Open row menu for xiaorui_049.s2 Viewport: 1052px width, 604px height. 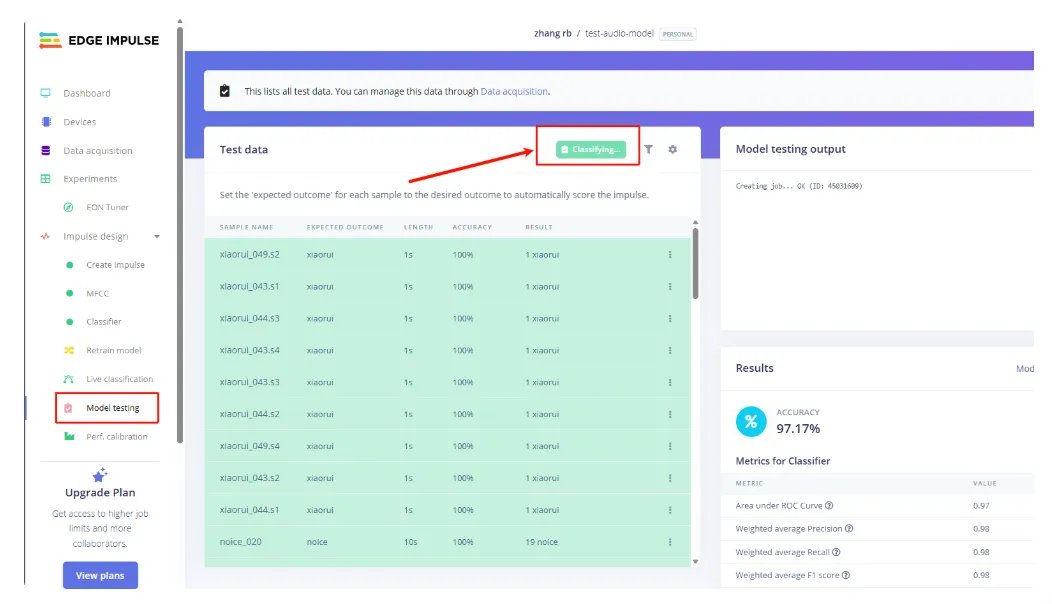[x=670, y=255]
